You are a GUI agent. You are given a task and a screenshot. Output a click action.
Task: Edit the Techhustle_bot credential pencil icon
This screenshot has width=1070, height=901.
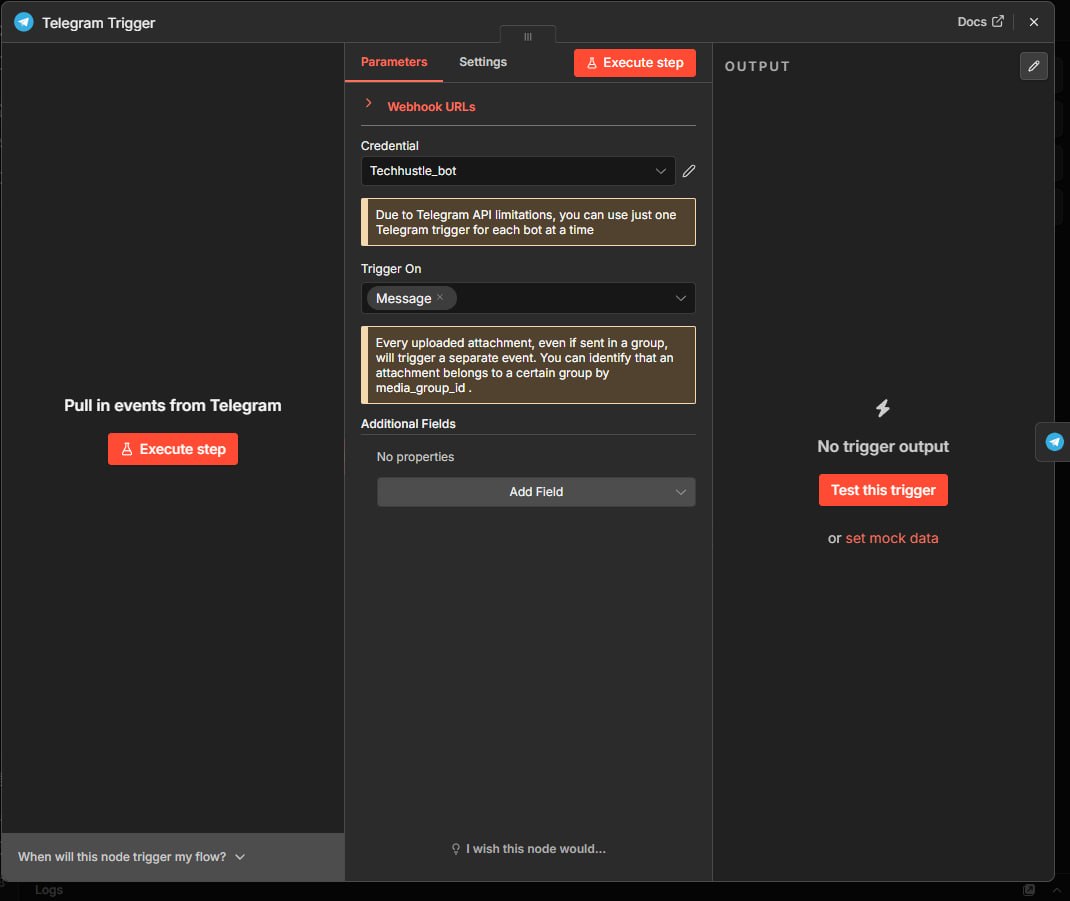click(689, 171)
